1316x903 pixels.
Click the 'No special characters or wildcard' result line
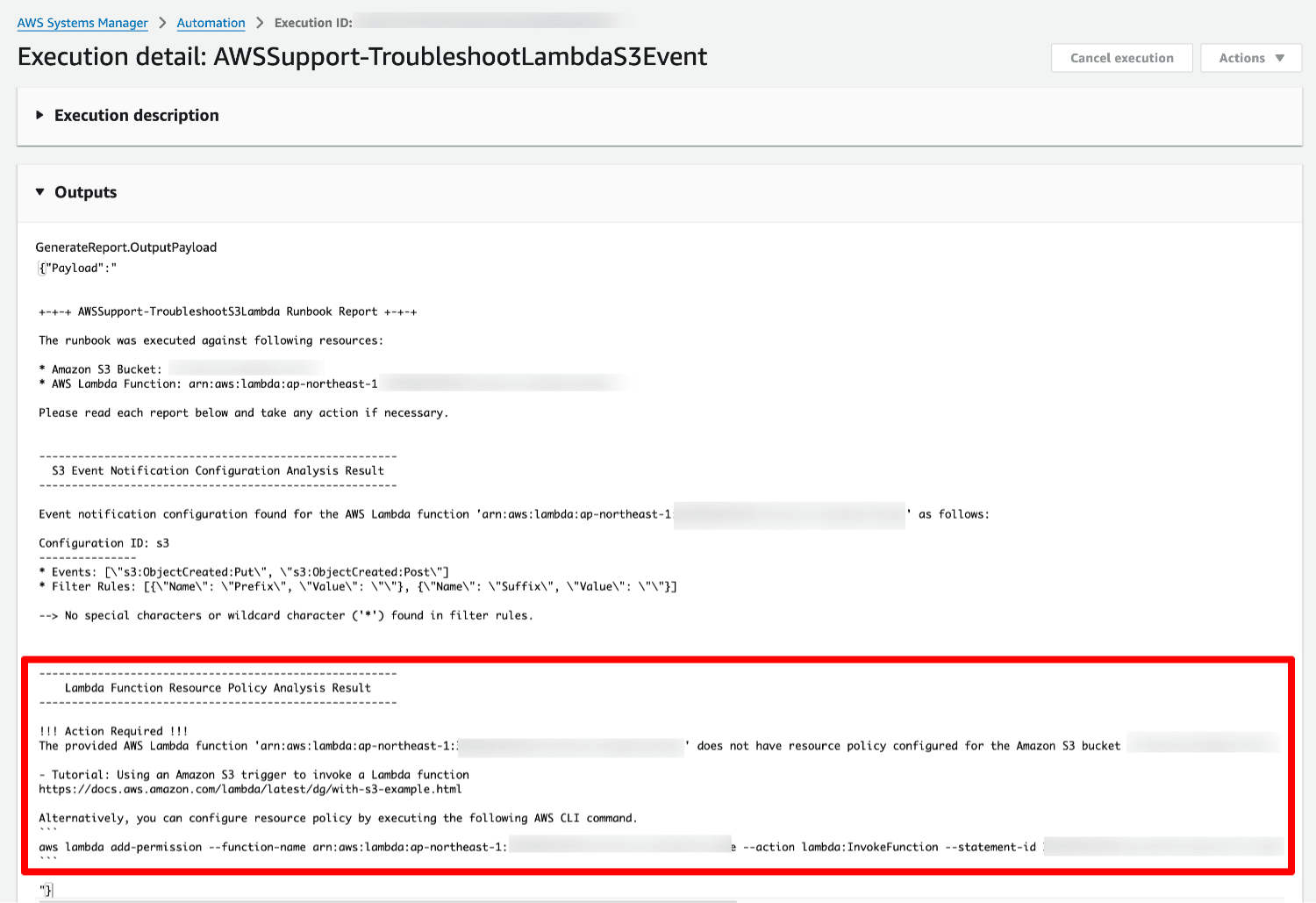(286, 615)
